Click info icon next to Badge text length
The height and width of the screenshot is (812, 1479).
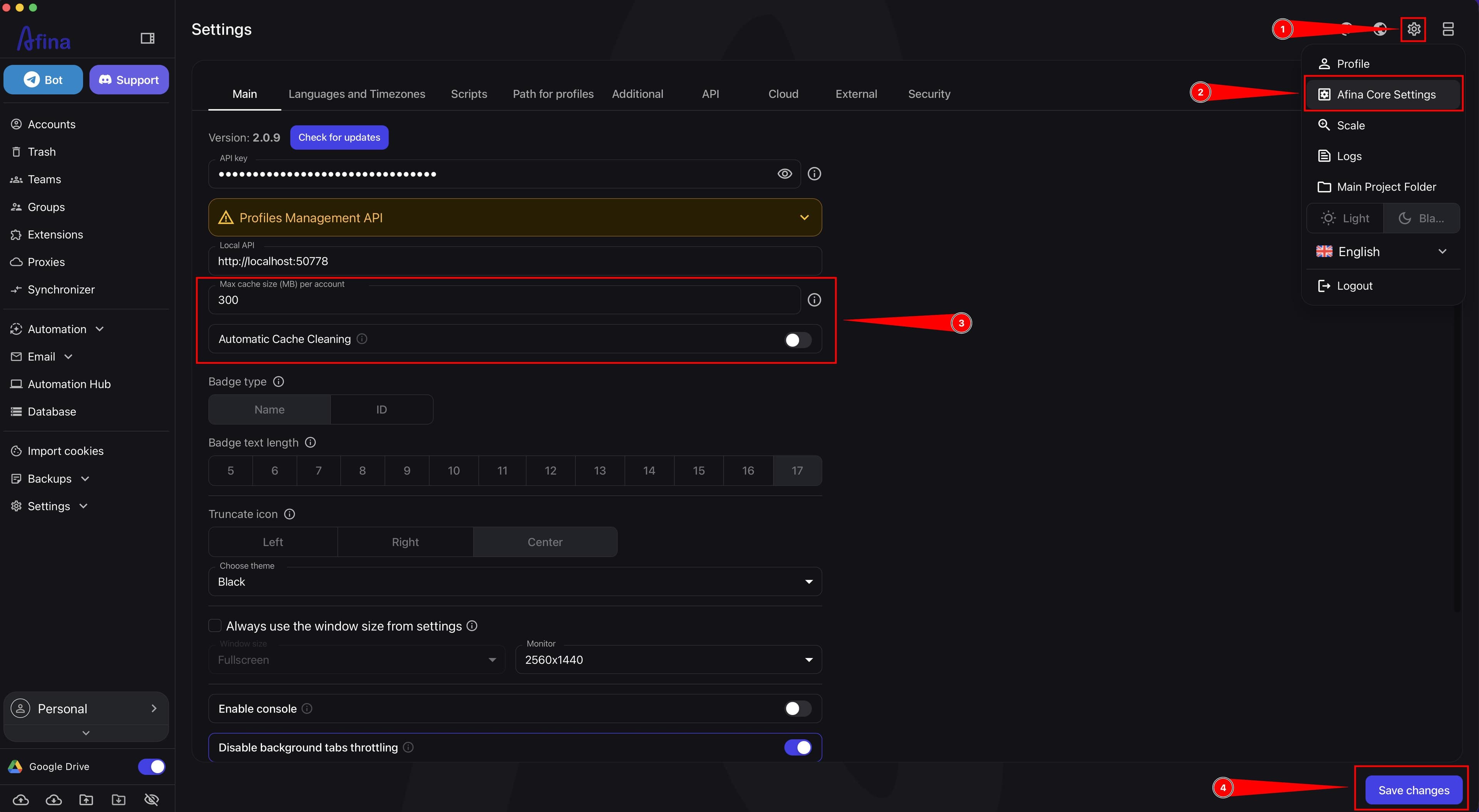[310, 442]
